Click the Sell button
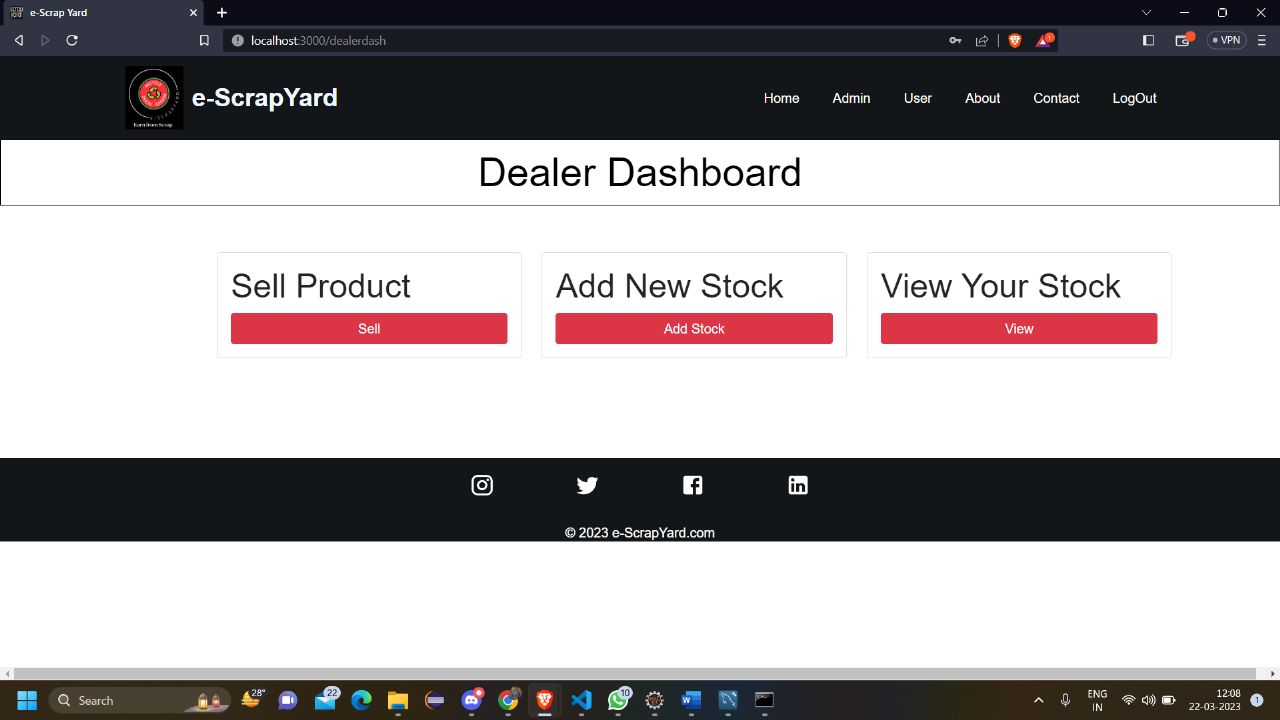1280x720 pixels. click(369, 328)
